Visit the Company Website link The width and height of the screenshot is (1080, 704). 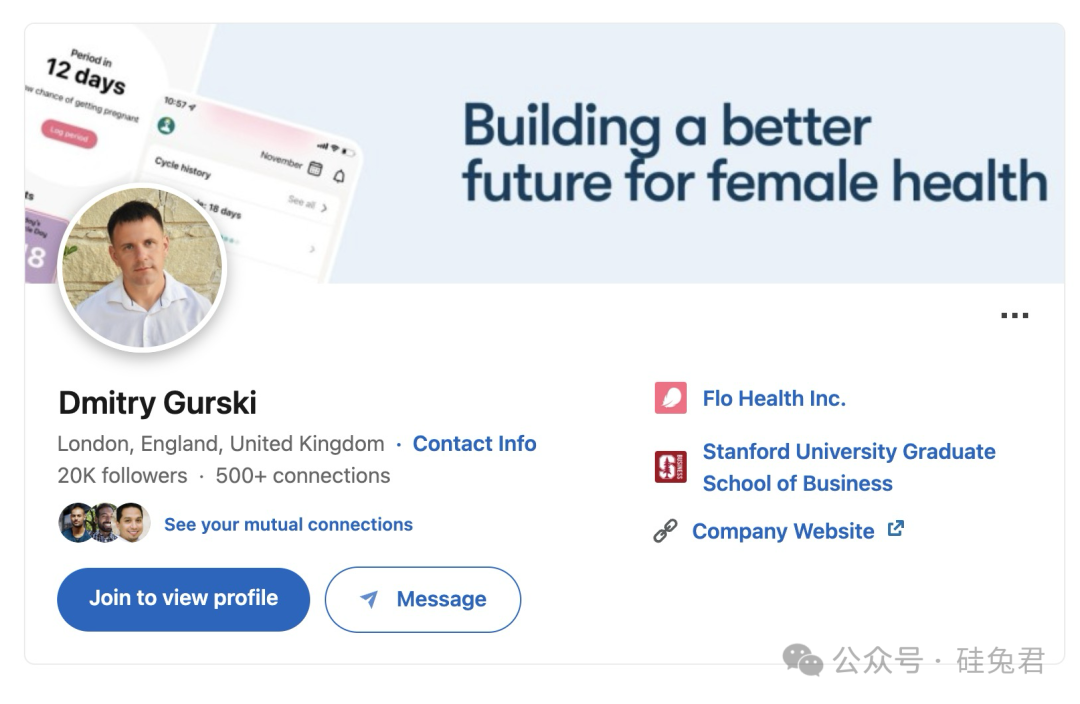(x=783, y=531)
